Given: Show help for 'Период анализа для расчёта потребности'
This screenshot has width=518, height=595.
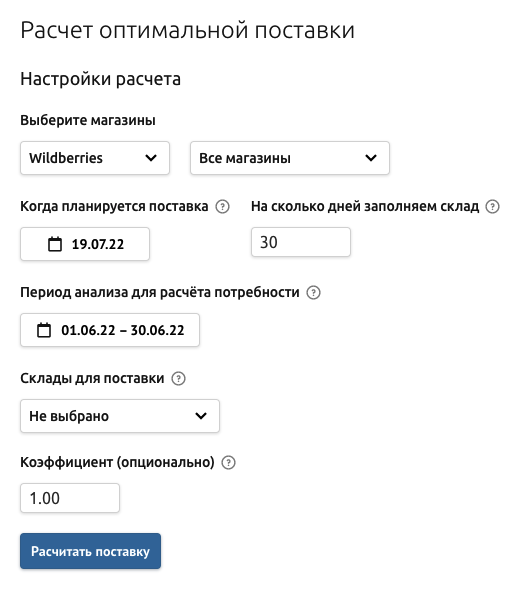Looking at the screenshot, I should point(313,293).
